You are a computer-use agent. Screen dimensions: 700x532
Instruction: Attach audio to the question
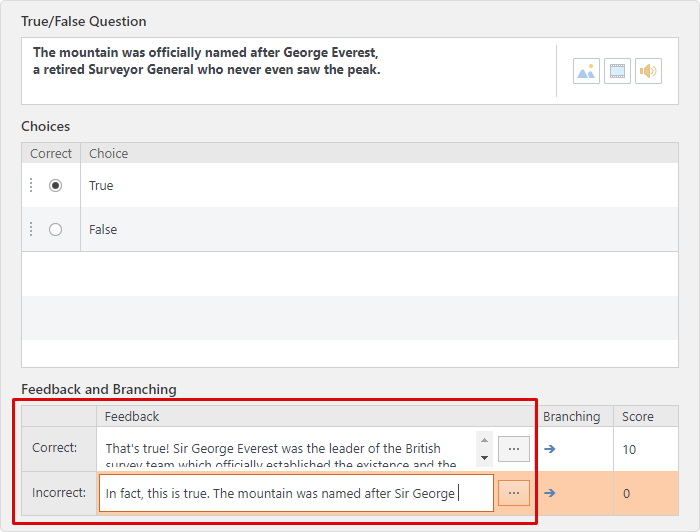pyautogui.click(x=648, y=71)
